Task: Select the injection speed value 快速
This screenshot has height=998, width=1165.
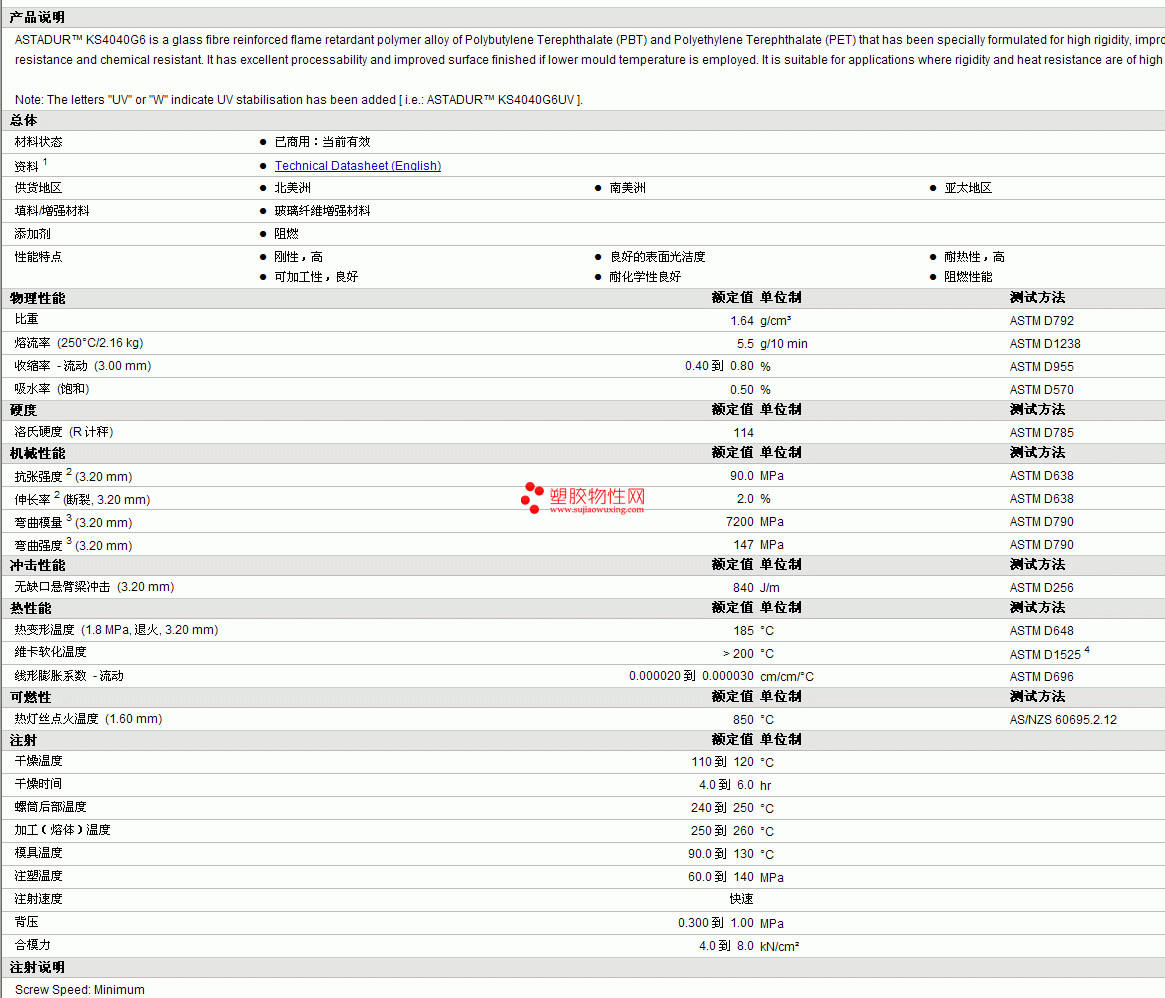Action: (x=741, y=900)
